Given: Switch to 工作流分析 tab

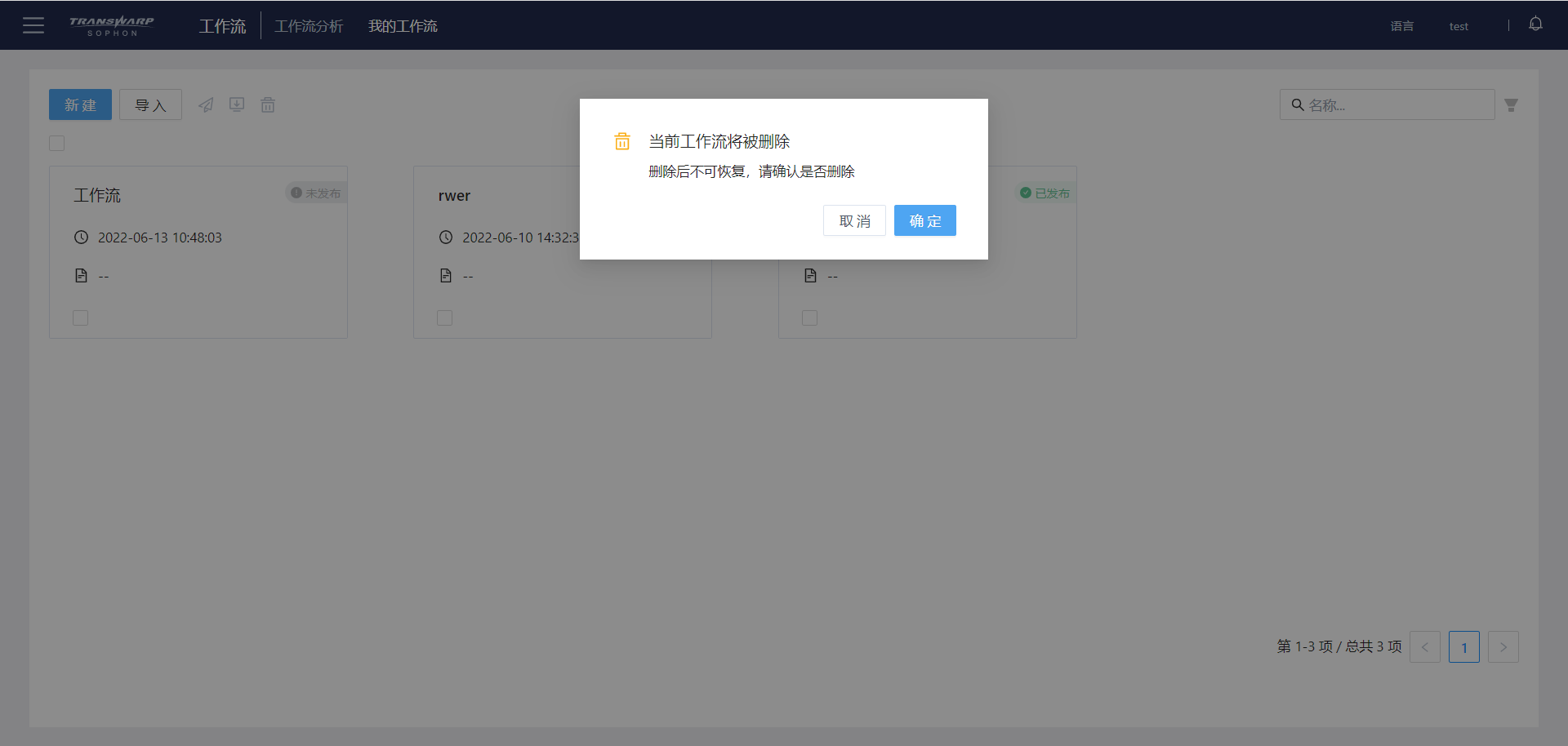Looking at the screenshot, I should click(x=309, y=26).
